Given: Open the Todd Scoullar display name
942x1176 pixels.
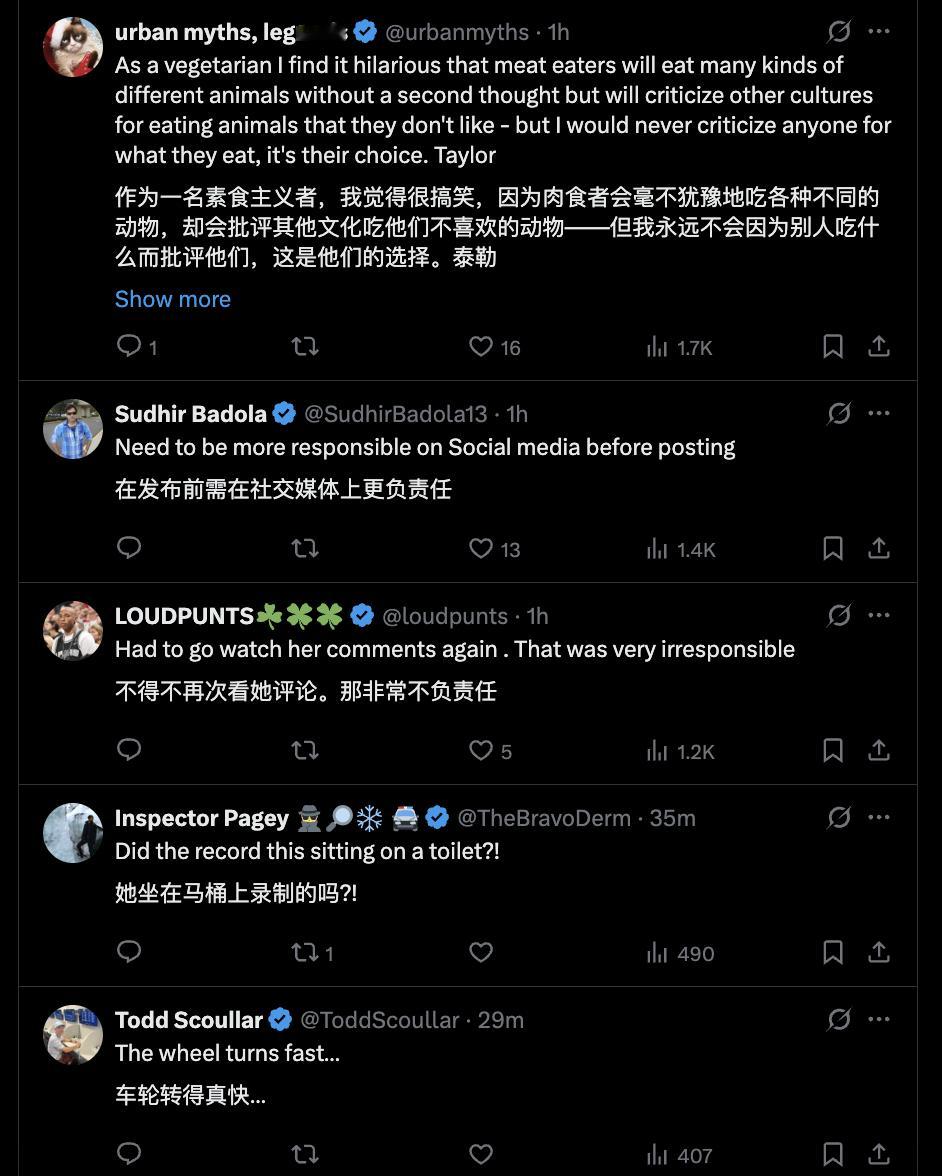Looking at the screenshot, I should 188,1020.
